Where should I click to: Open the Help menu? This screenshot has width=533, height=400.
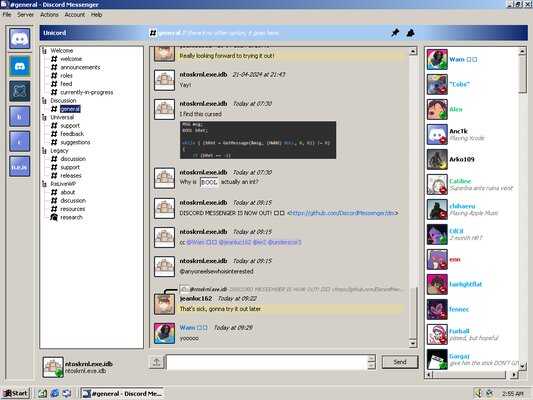[97, 15]
